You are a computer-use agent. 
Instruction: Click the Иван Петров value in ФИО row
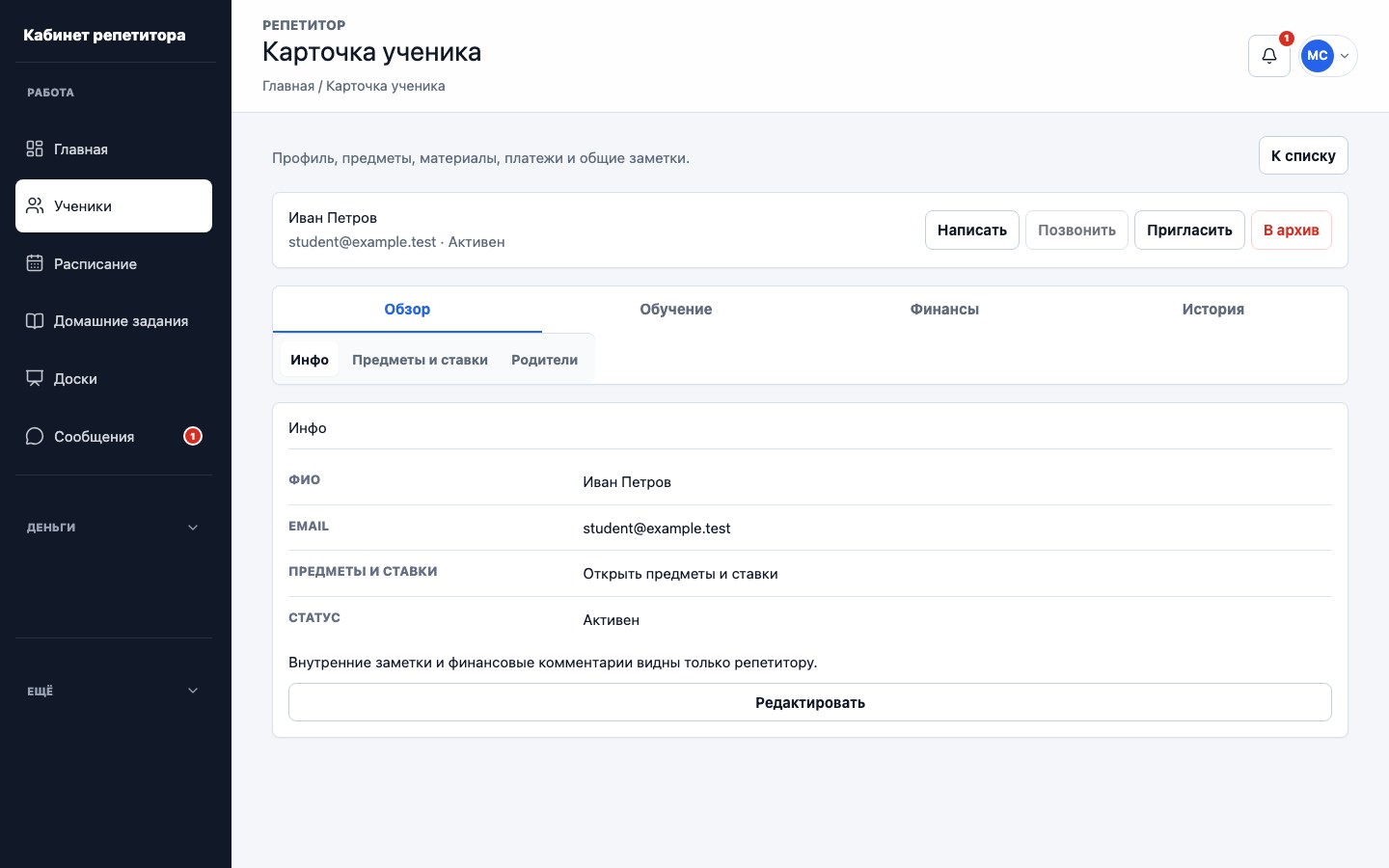(627, 482)
